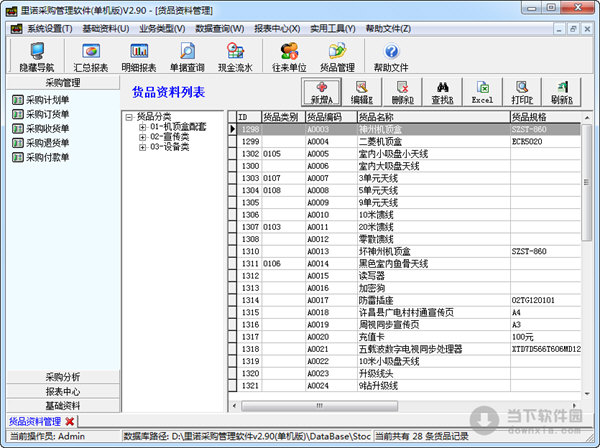This screenshot has width=600, height=448.
Task: Expand the 02-宣传类 category node
Action: [143, 138]
